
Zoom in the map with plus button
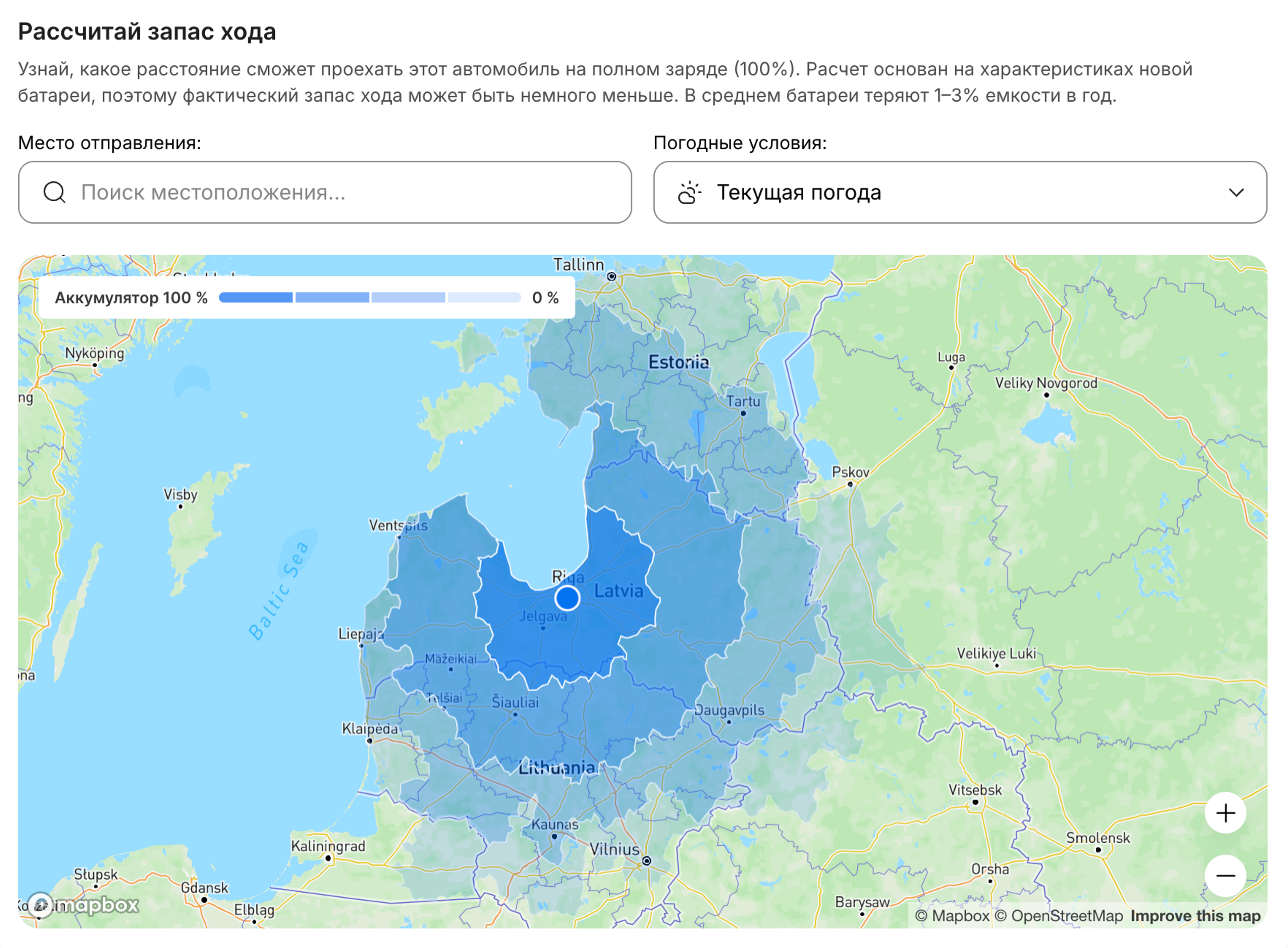(1225, 812)
